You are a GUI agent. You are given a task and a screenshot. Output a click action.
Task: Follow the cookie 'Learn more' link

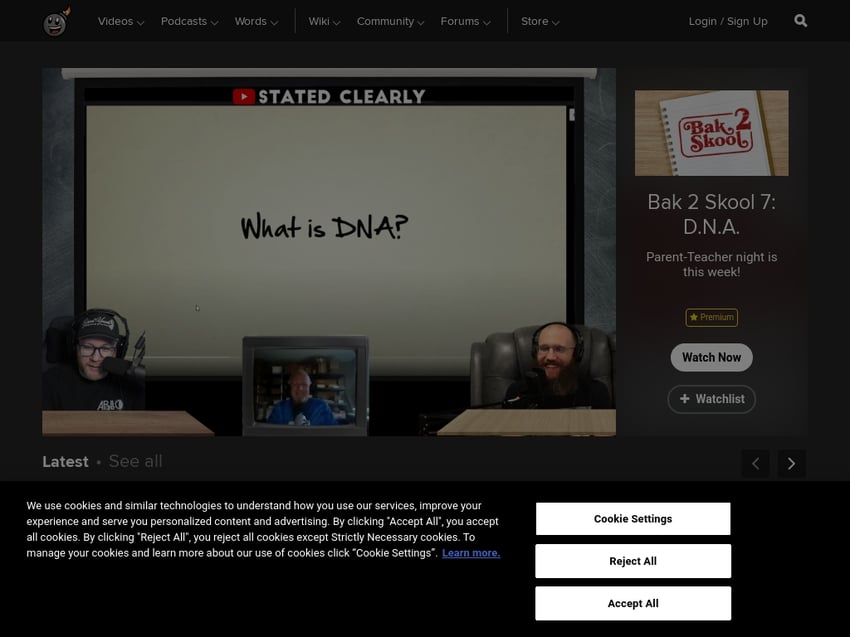pos(471,553)
